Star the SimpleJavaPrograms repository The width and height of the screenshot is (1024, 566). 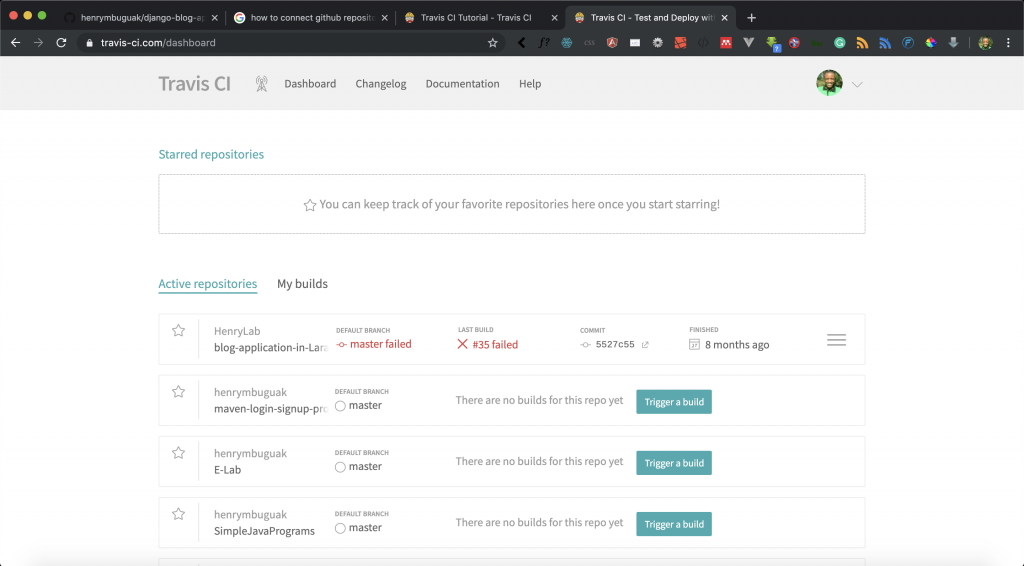(178, 514)
